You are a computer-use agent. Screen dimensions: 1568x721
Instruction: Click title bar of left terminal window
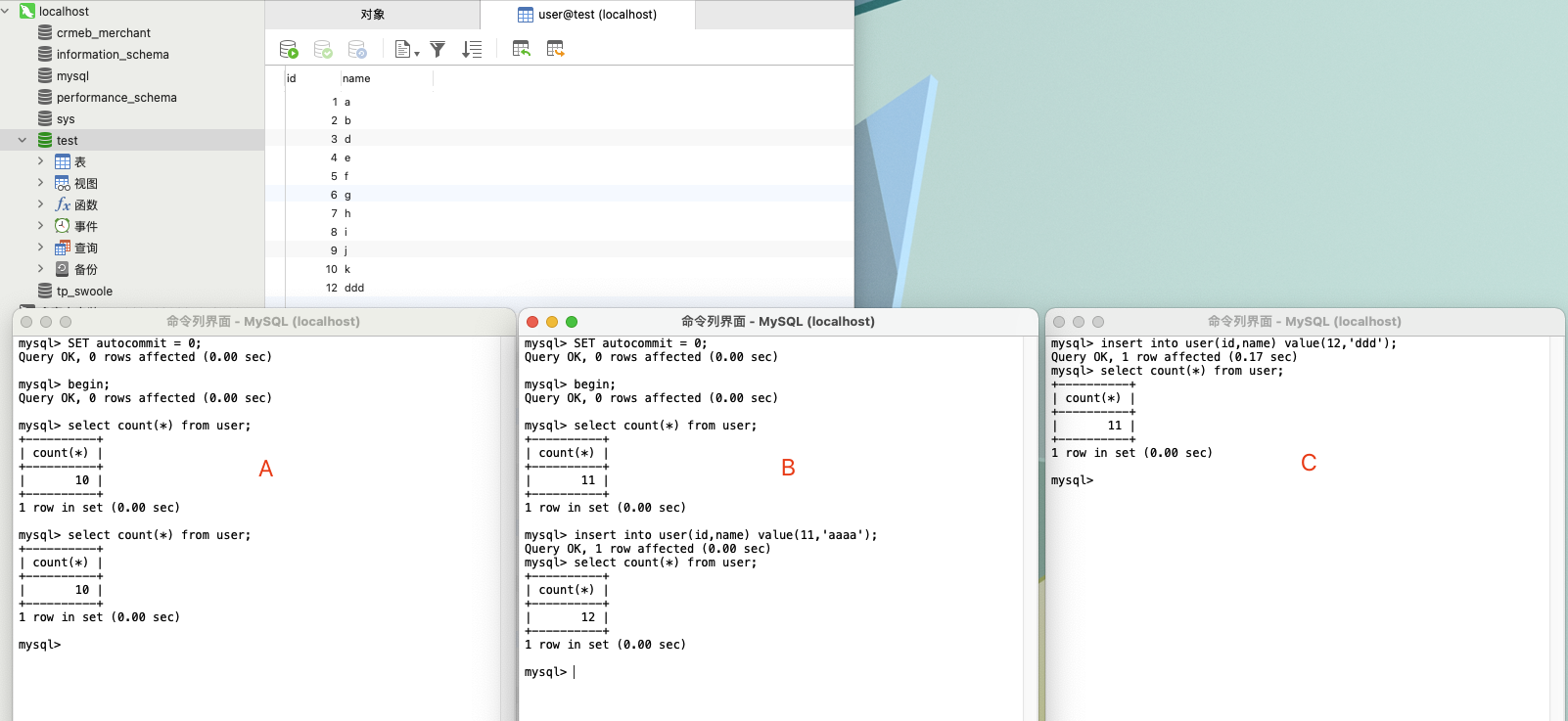click(263, 321)
